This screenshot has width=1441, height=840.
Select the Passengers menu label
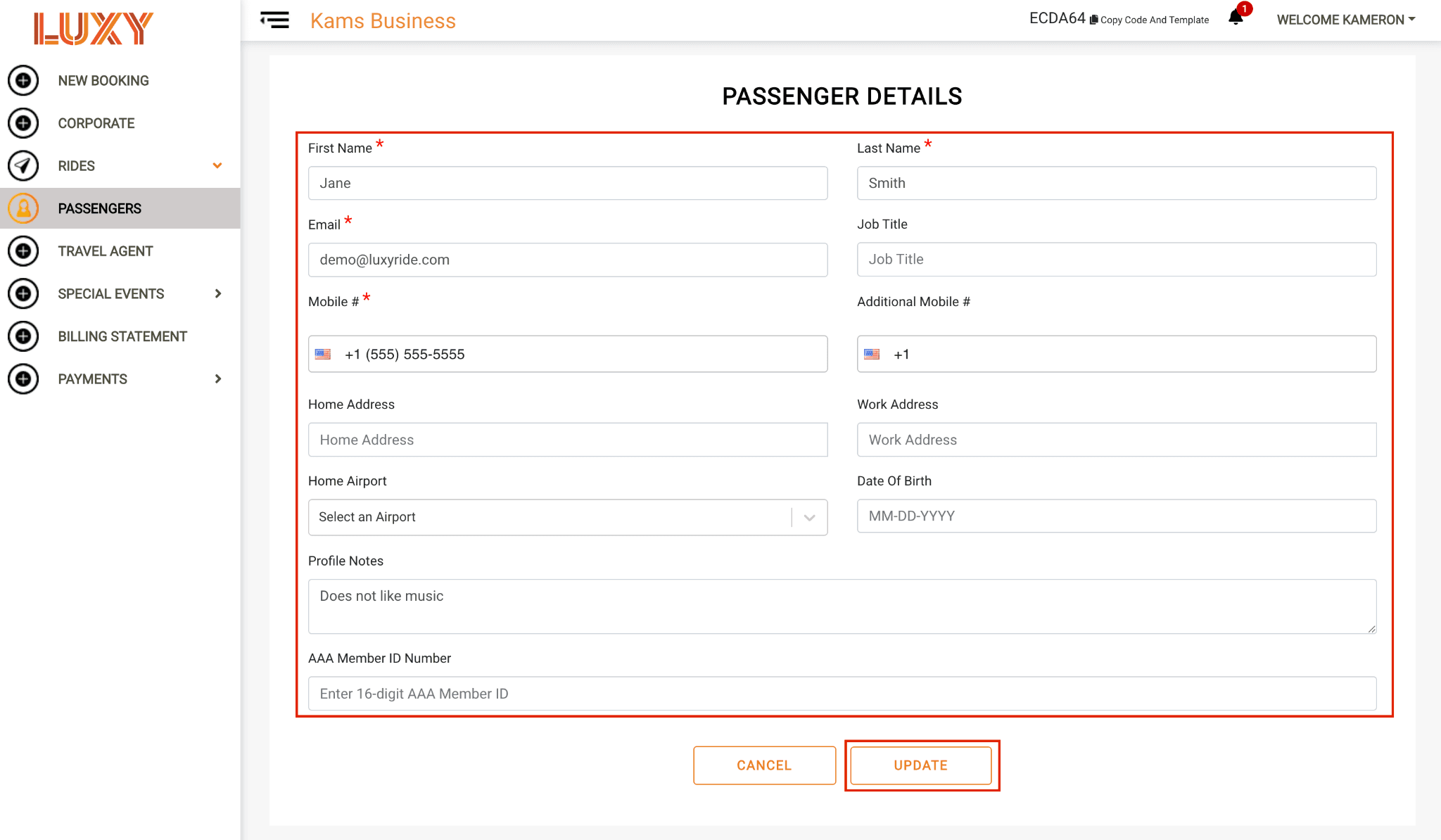[x=100, y=208]
